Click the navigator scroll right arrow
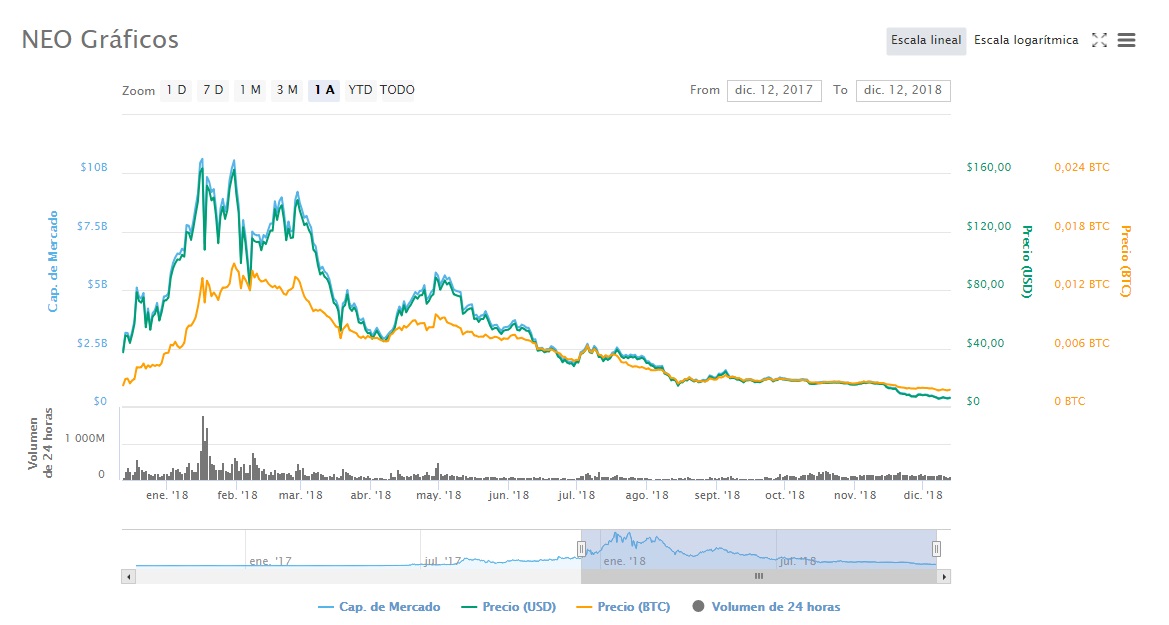1169x625 pixels. [945, 576]
